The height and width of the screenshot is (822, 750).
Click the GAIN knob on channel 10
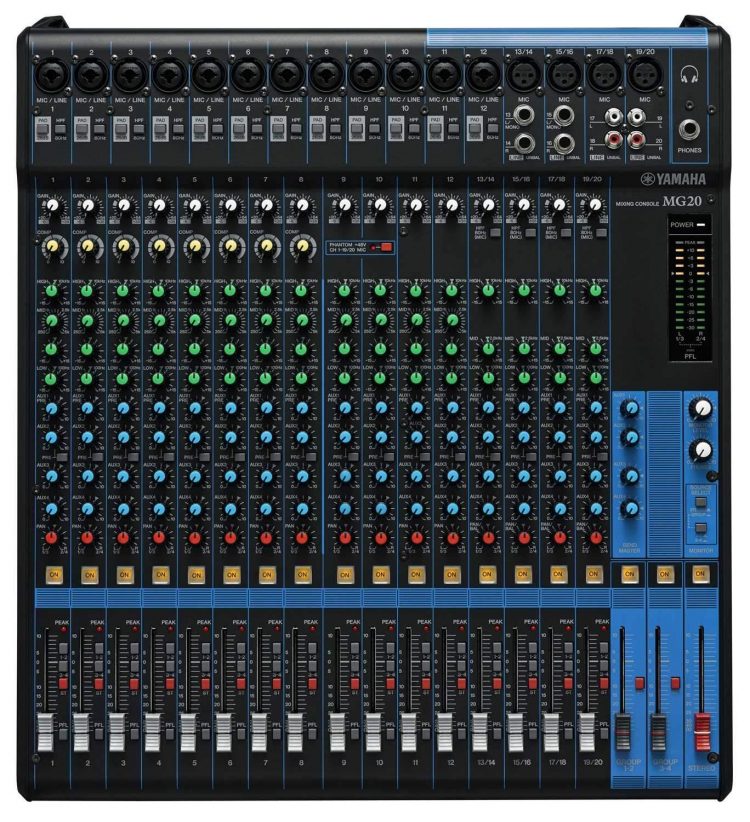pos(380,206)
